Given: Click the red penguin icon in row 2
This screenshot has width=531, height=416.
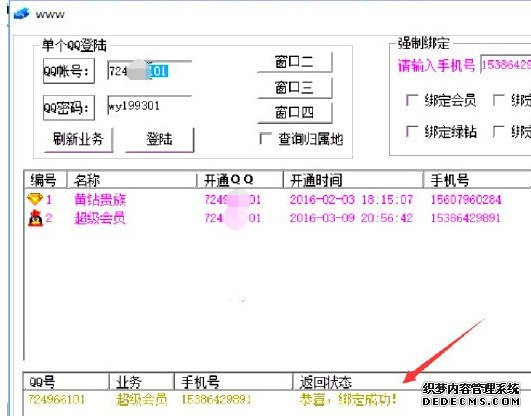Looking at the screenshot, I should click(35, 218).
